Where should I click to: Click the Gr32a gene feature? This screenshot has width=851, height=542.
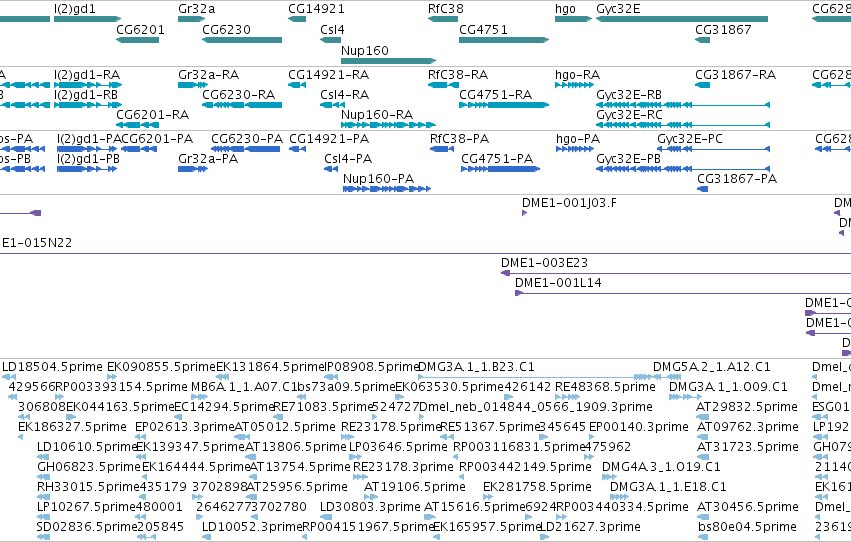(192, 19)
